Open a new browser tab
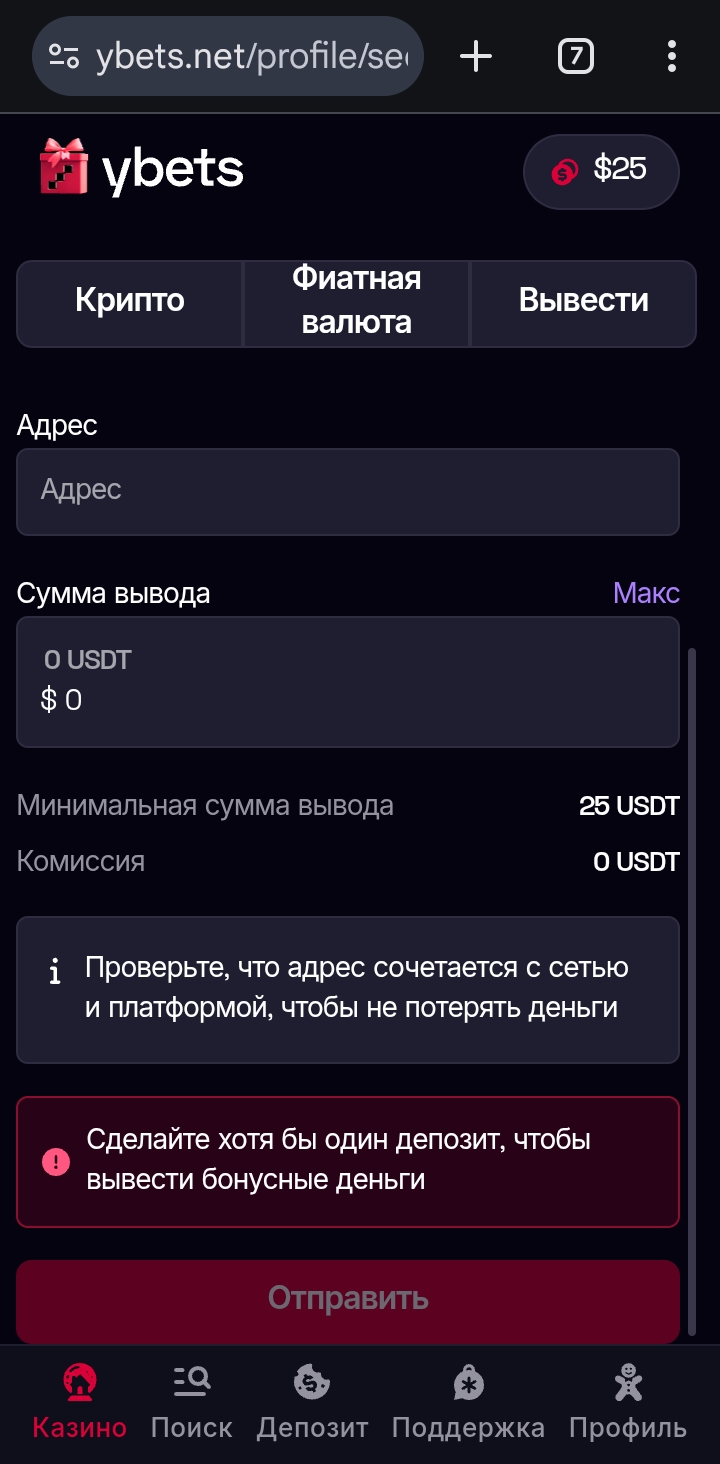Image resolution: width=720 pixels, height=1464 pixels. [x=476, y=57]
